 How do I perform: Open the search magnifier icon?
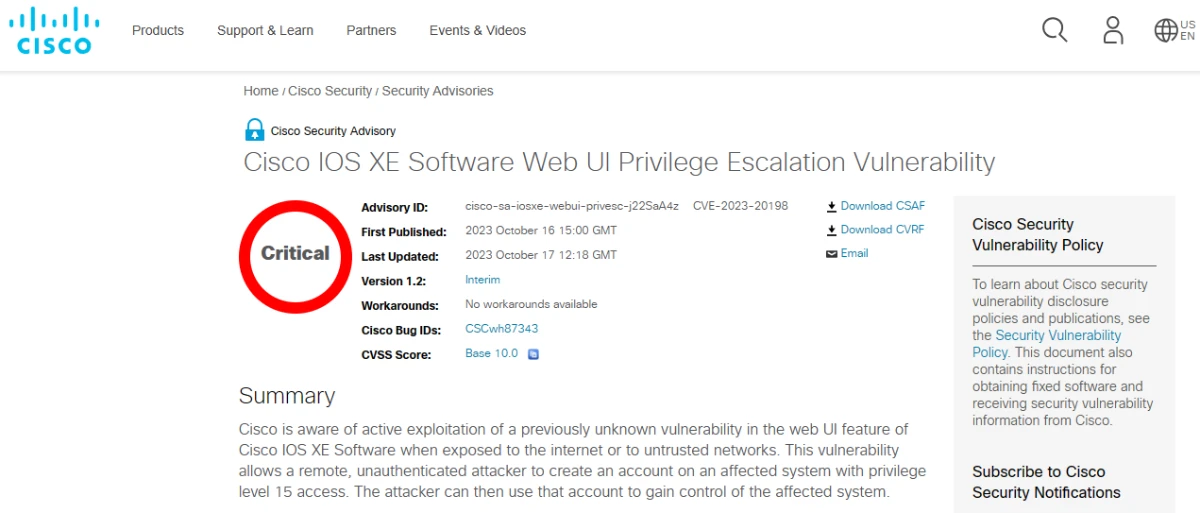[1054, 30]
